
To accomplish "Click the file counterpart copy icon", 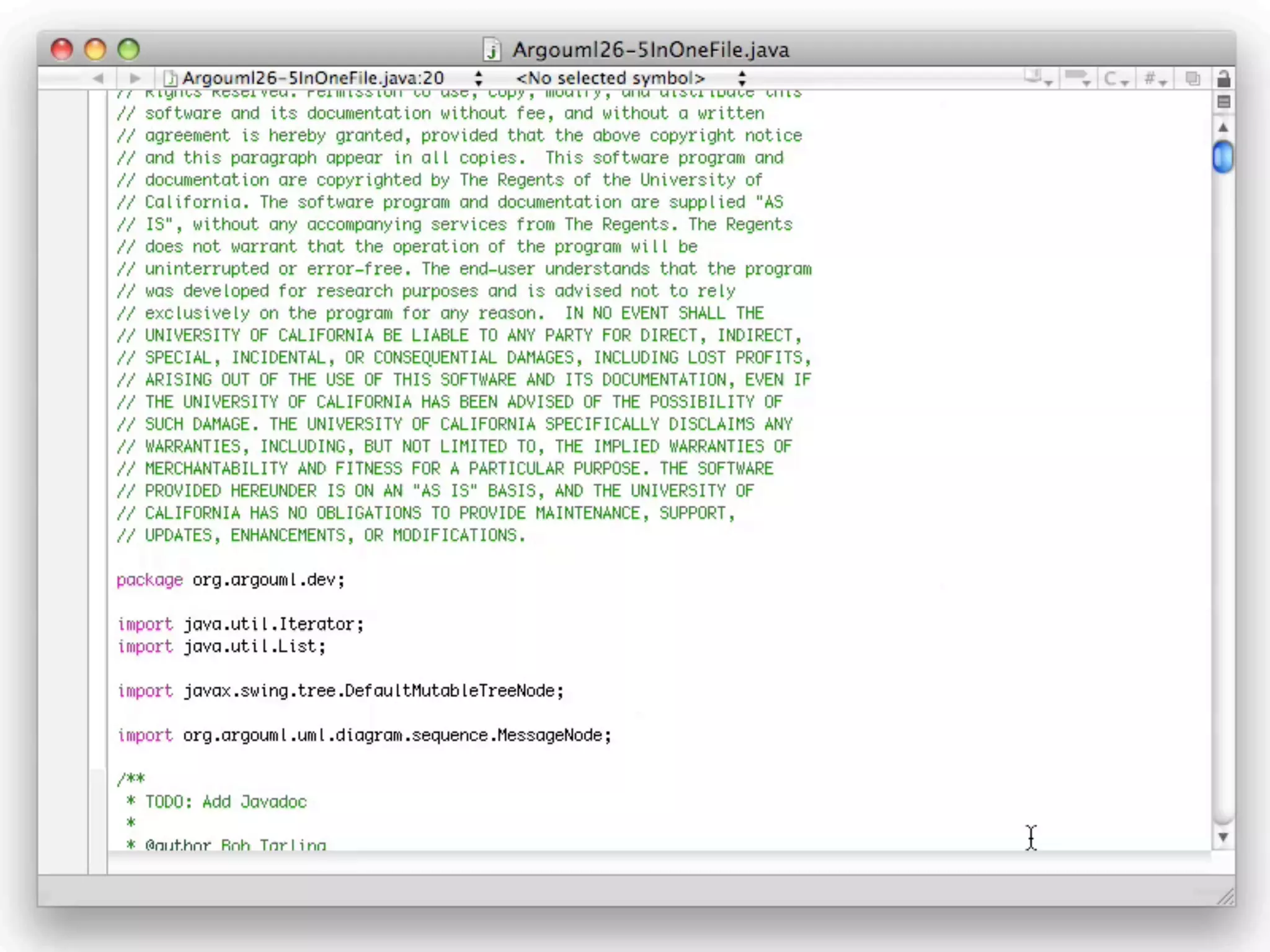I will click(x=1192, y=79).
